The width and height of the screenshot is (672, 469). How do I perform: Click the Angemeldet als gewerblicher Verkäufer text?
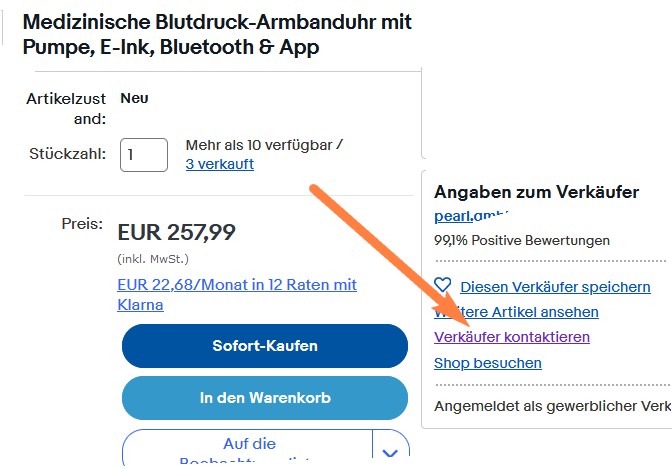(552, 406)
